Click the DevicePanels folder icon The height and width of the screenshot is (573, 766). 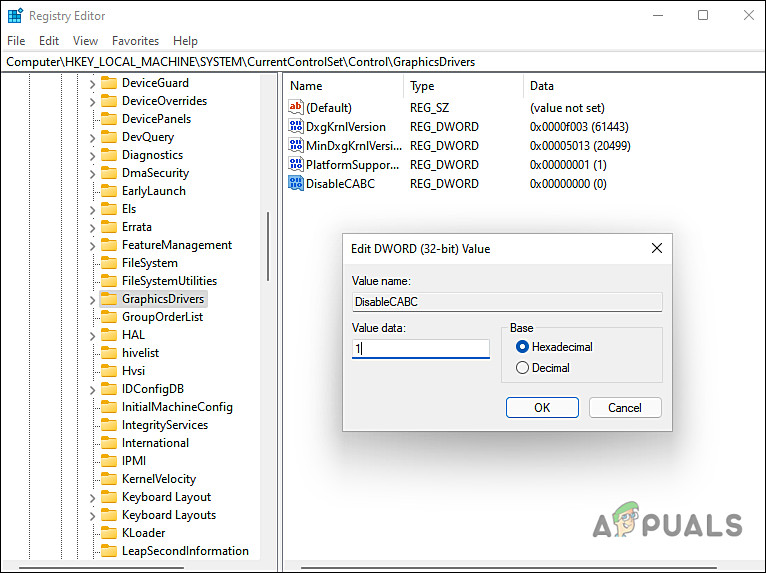(x=109, y=119)
